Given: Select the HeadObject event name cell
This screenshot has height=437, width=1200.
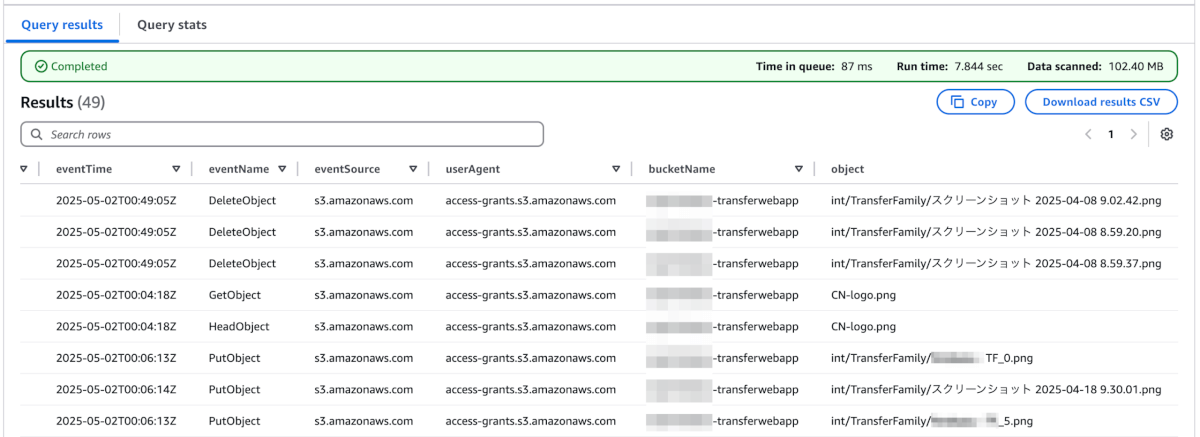Looking at the screenshot, I should click(238, 327).
